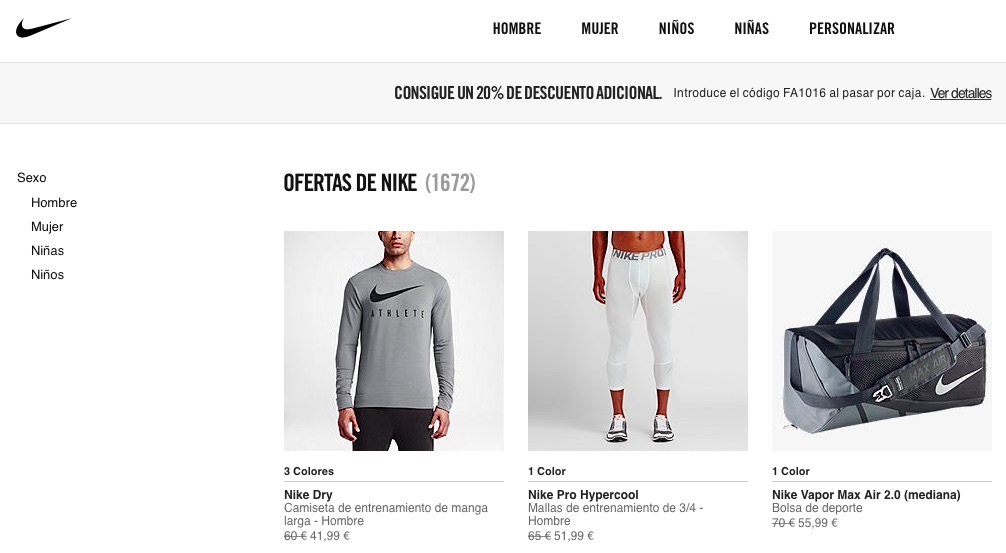The image size is (1006, 553).
Task: Filter by Niños in Sexo sidebar
Action: click(x=47, y=275)
